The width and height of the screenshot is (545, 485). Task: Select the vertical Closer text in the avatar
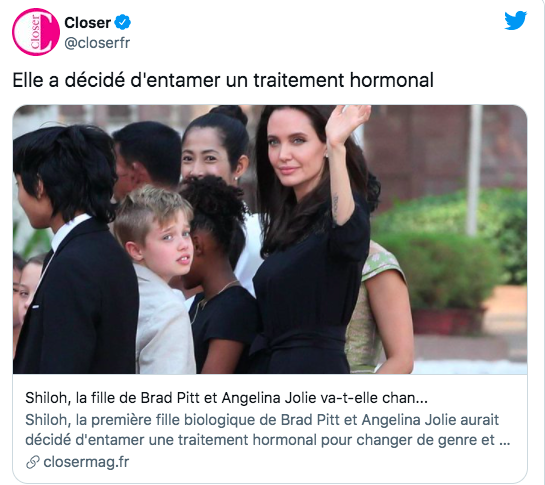[x=35, y=32]
